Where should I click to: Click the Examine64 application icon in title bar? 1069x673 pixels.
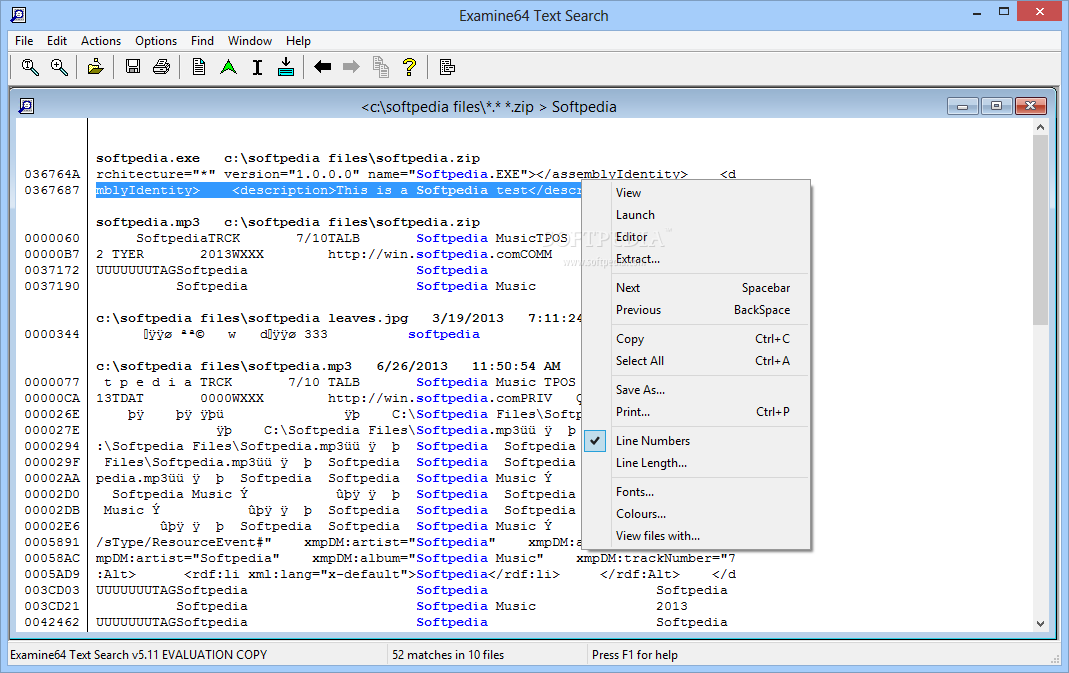[18, 14]
